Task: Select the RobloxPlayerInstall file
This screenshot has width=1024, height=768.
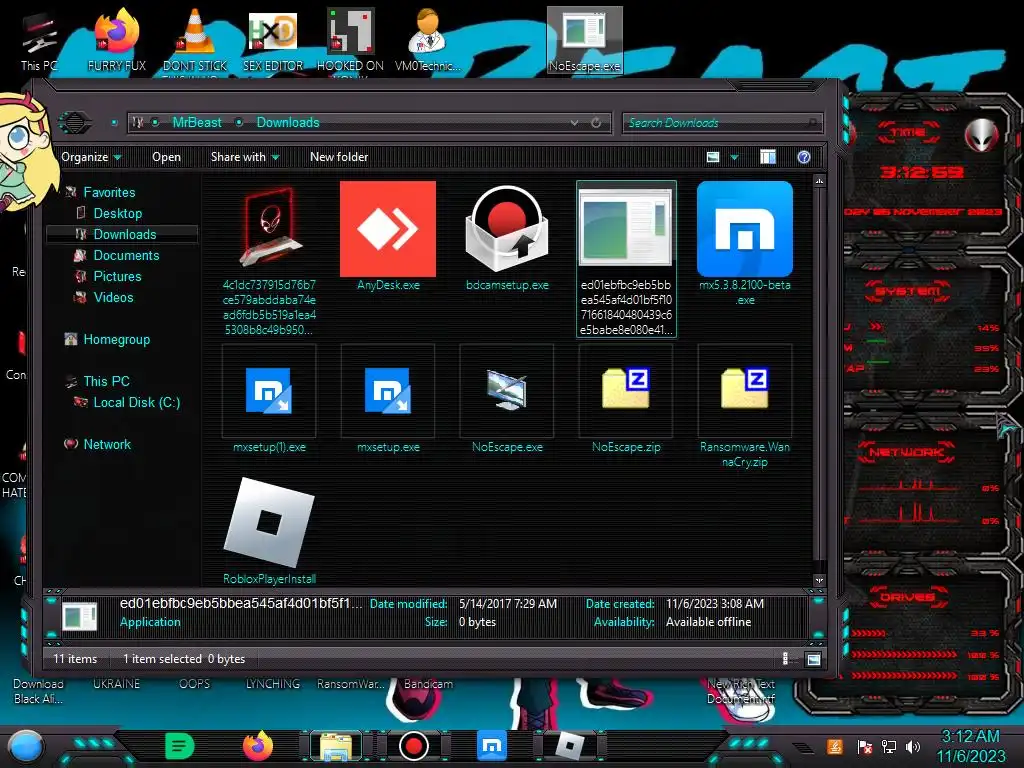Action: (269, 522)
